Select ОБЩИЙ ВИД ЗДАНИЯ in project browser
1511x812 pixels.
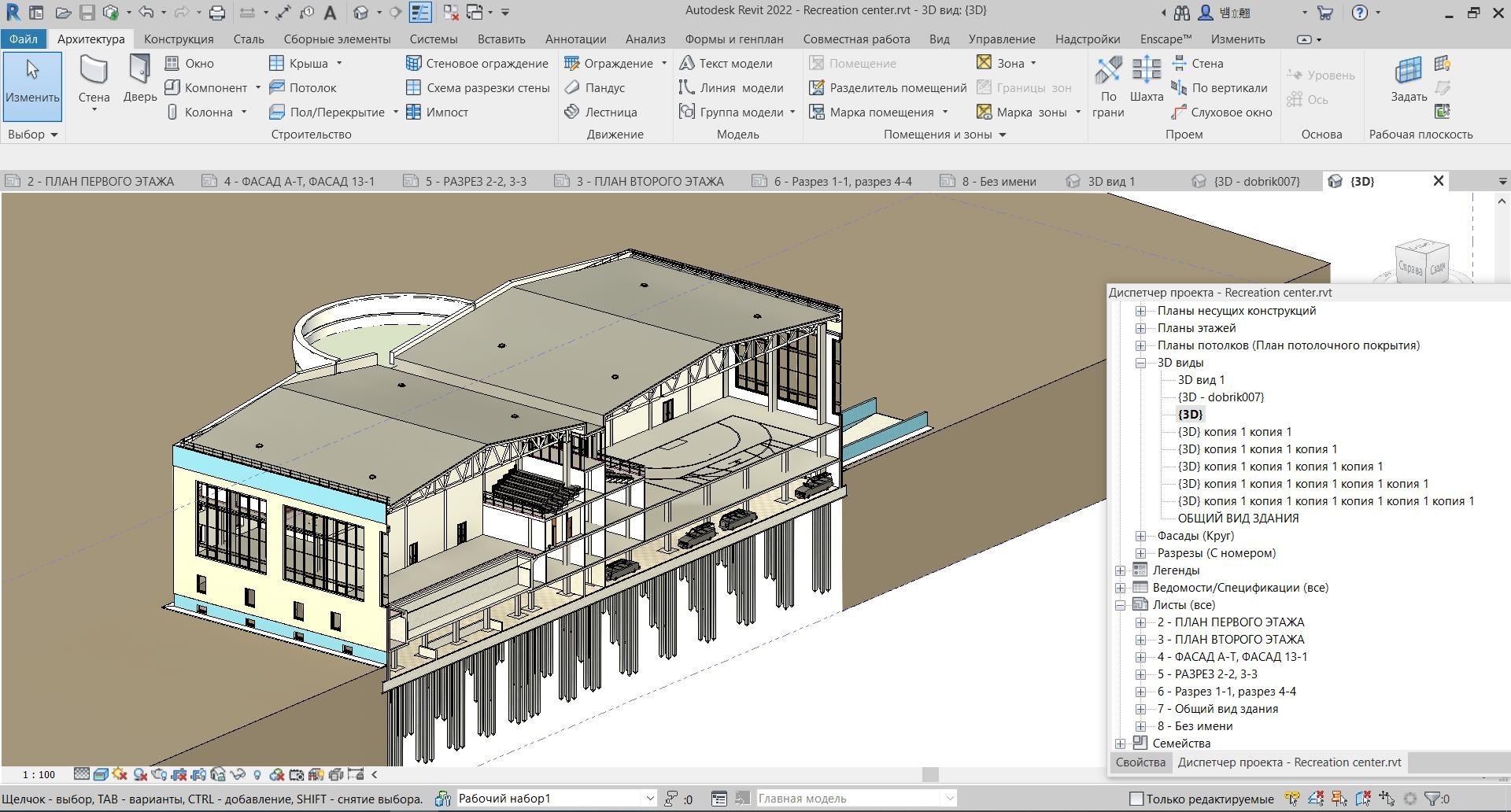click(1238, 519)
